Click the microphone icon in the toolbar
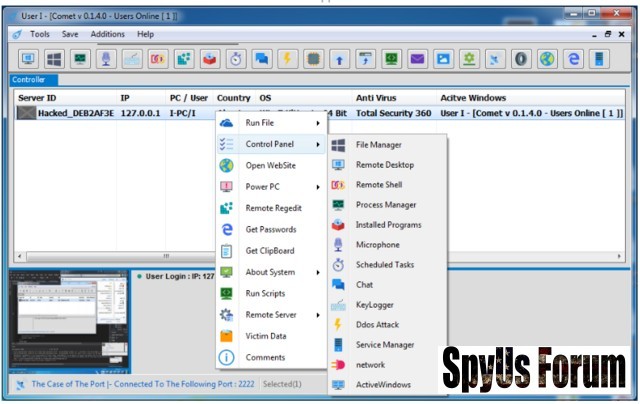The height and width of the screenshot is (404, 640). tap(106, 58)
